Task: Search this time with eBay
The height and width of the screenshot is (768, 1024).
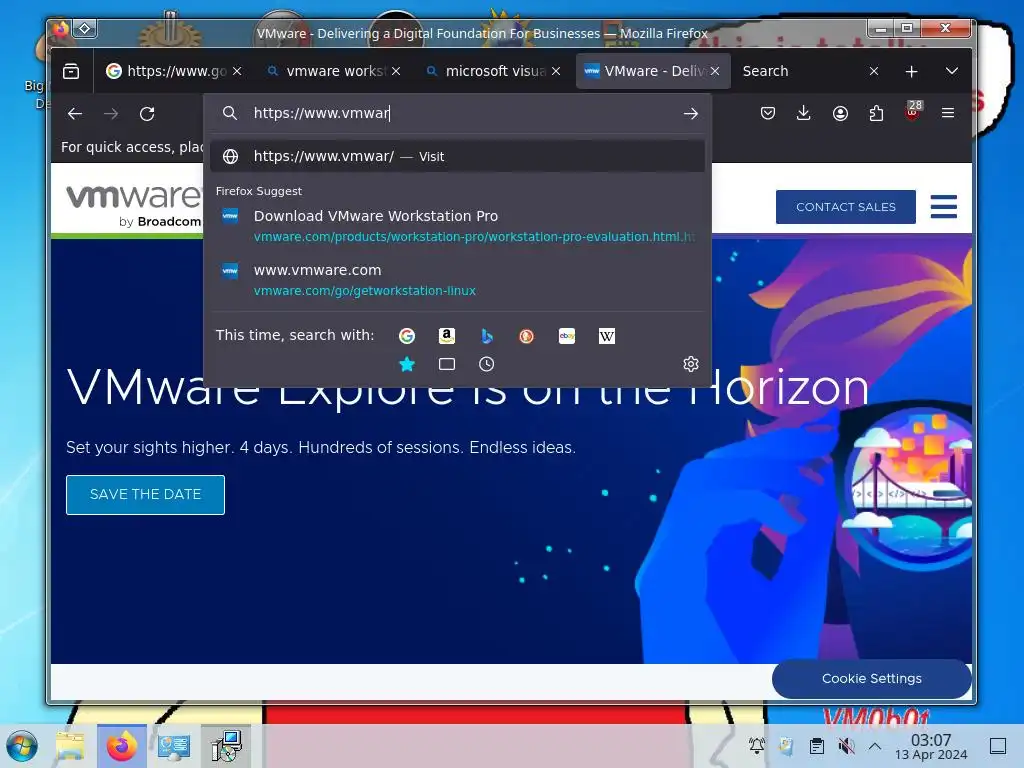Action: pos(567,336)
